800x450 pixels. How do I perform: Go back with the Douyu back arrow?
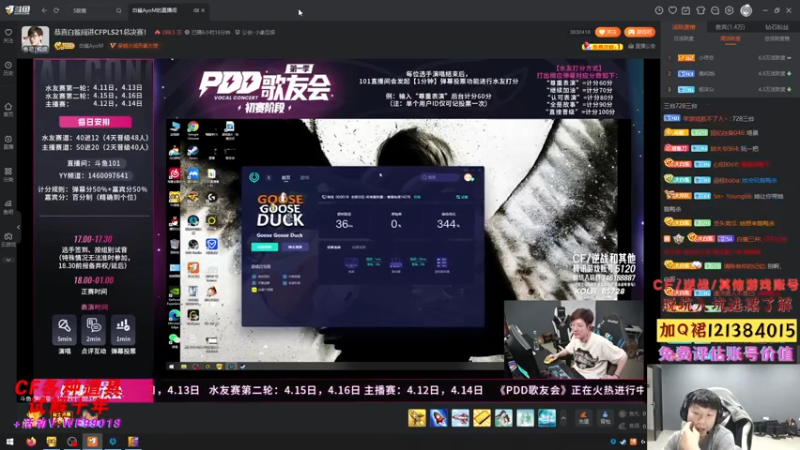44,10
